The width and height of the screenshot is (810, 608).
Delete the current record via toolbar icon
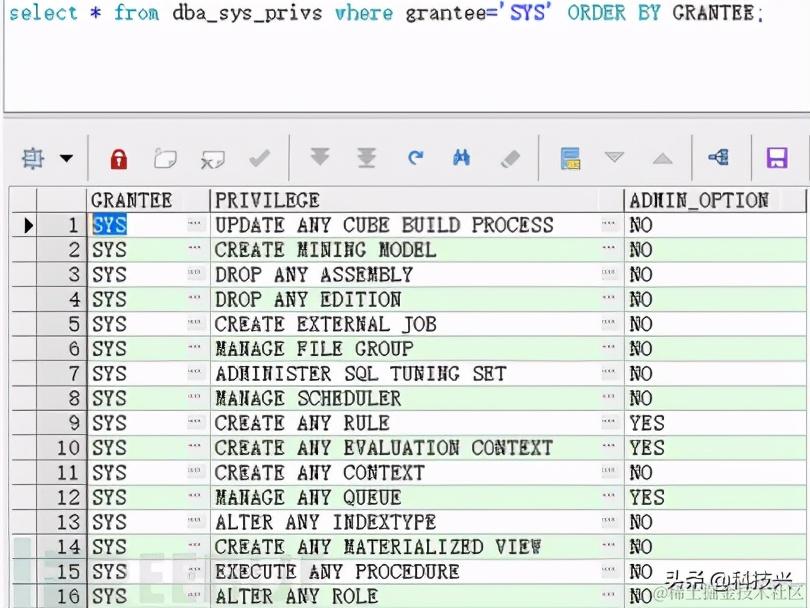[213, 158]
